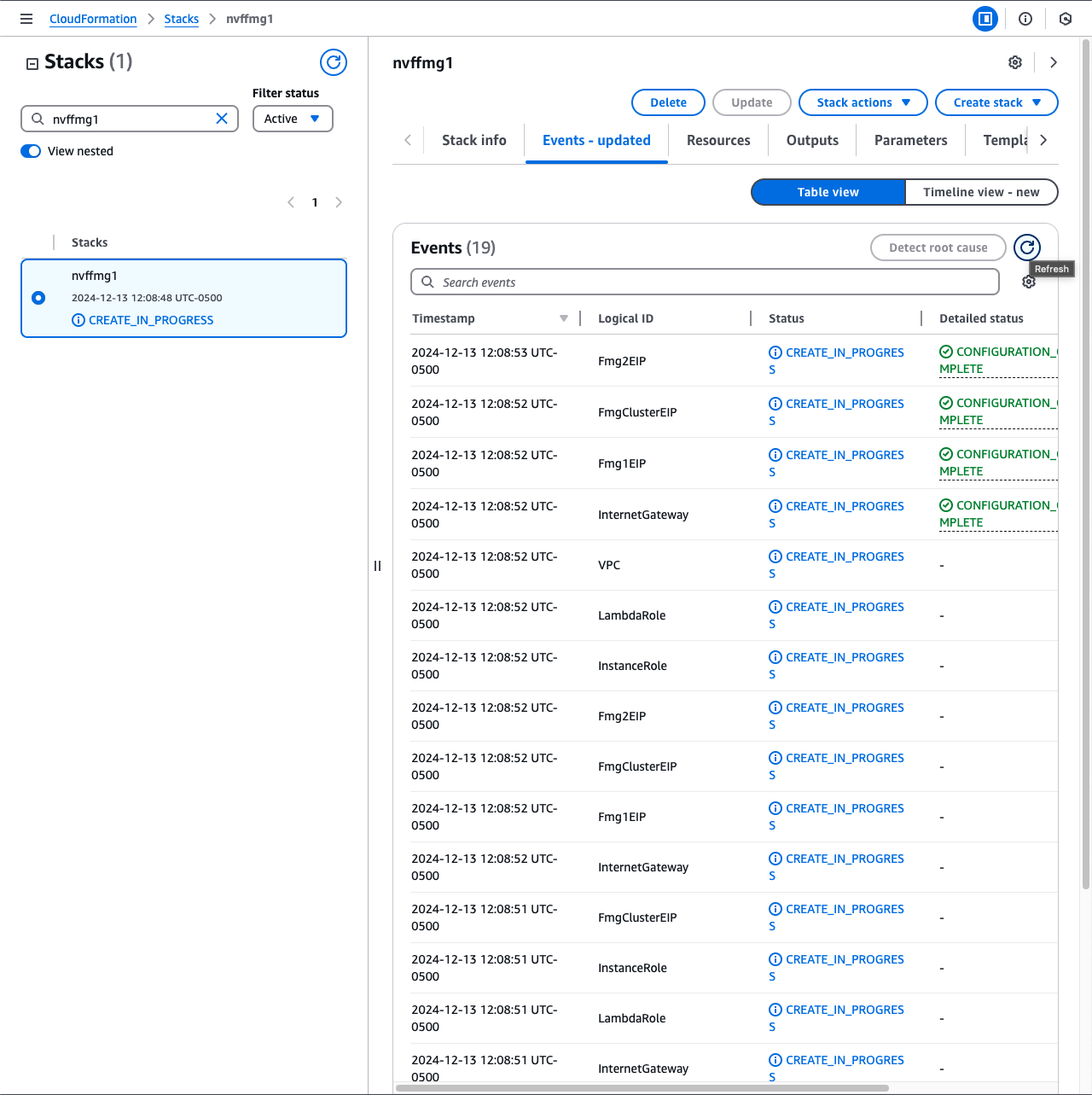1092x1095 pixels.
Task: Disable the View nested toggle
Action: (31, 151)
